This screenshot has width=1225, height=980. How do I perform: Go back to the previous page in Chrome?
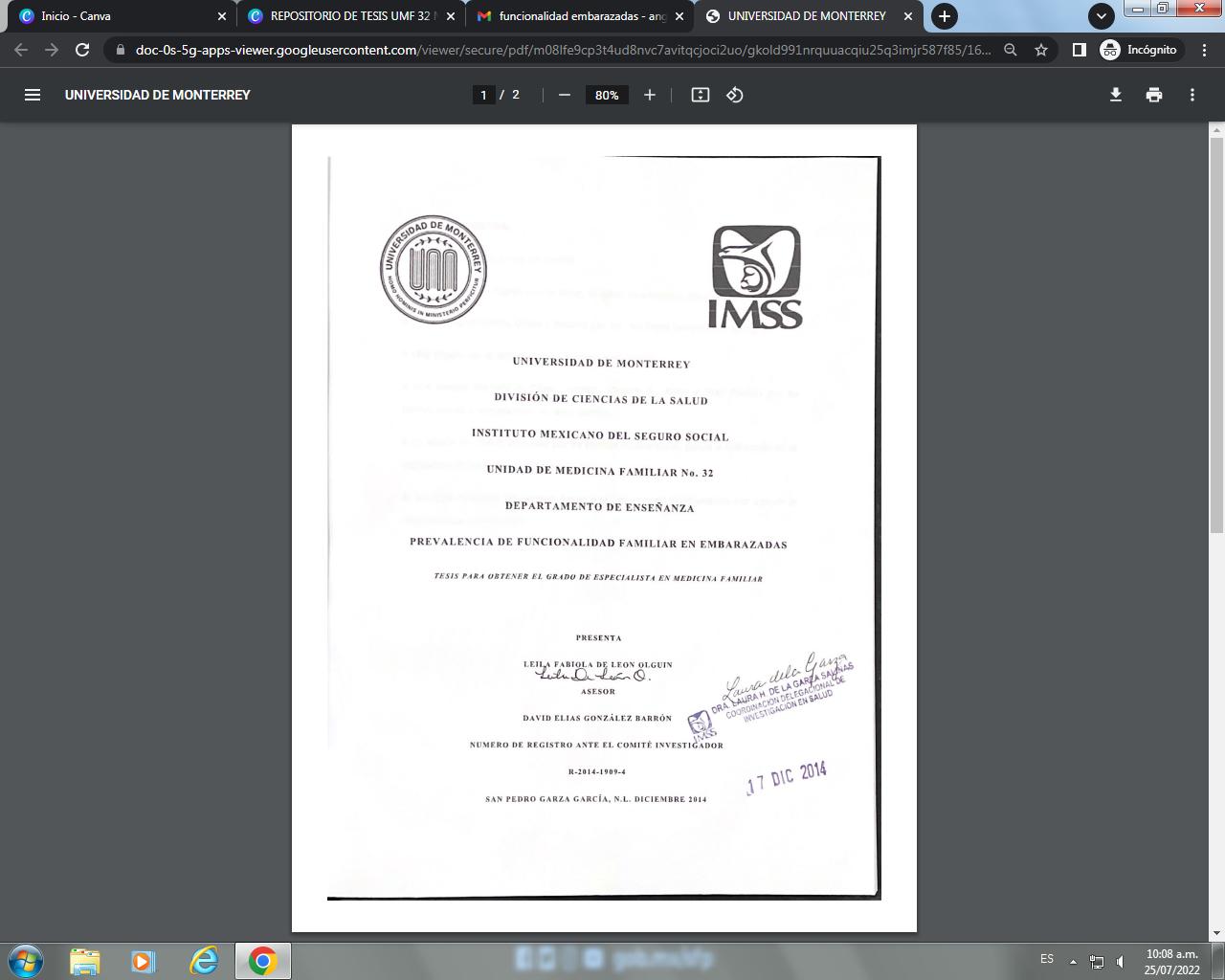pos(21,50)
